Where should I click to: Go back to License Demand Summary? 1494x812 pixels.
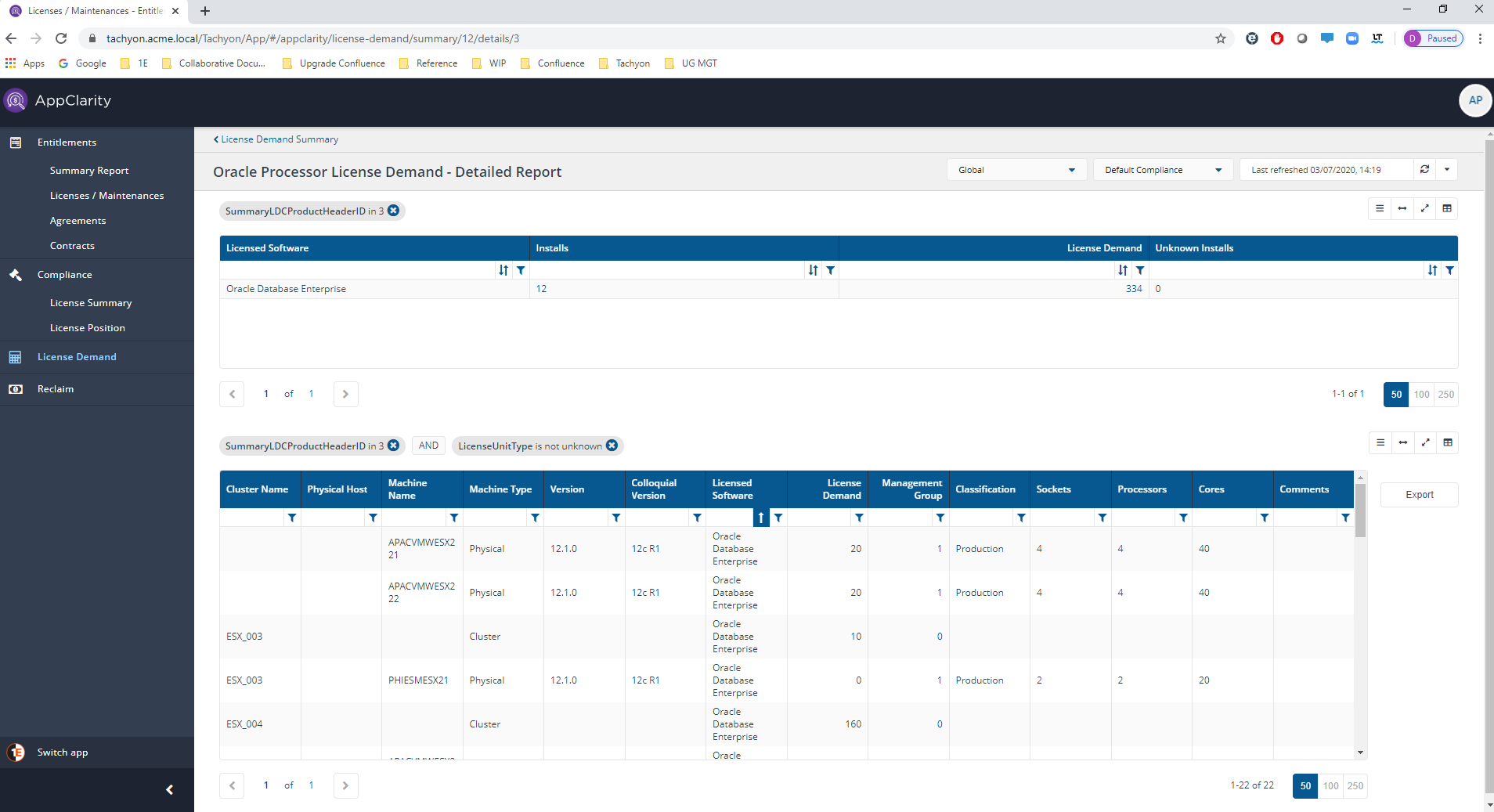(276, 139)
